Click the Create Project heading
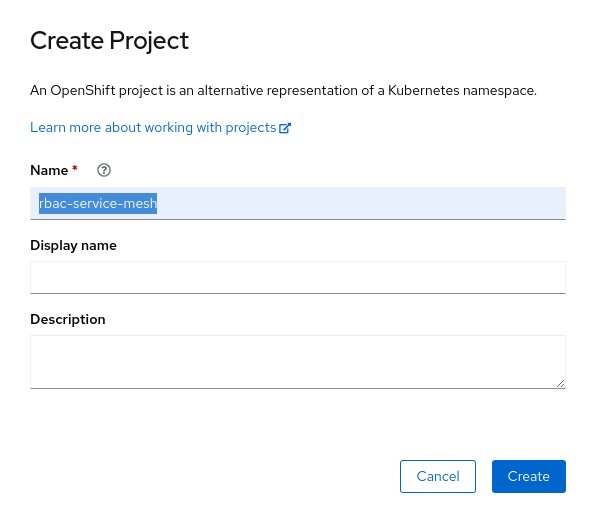Viewport: 595px width, 520px height. tap(109, 41)
